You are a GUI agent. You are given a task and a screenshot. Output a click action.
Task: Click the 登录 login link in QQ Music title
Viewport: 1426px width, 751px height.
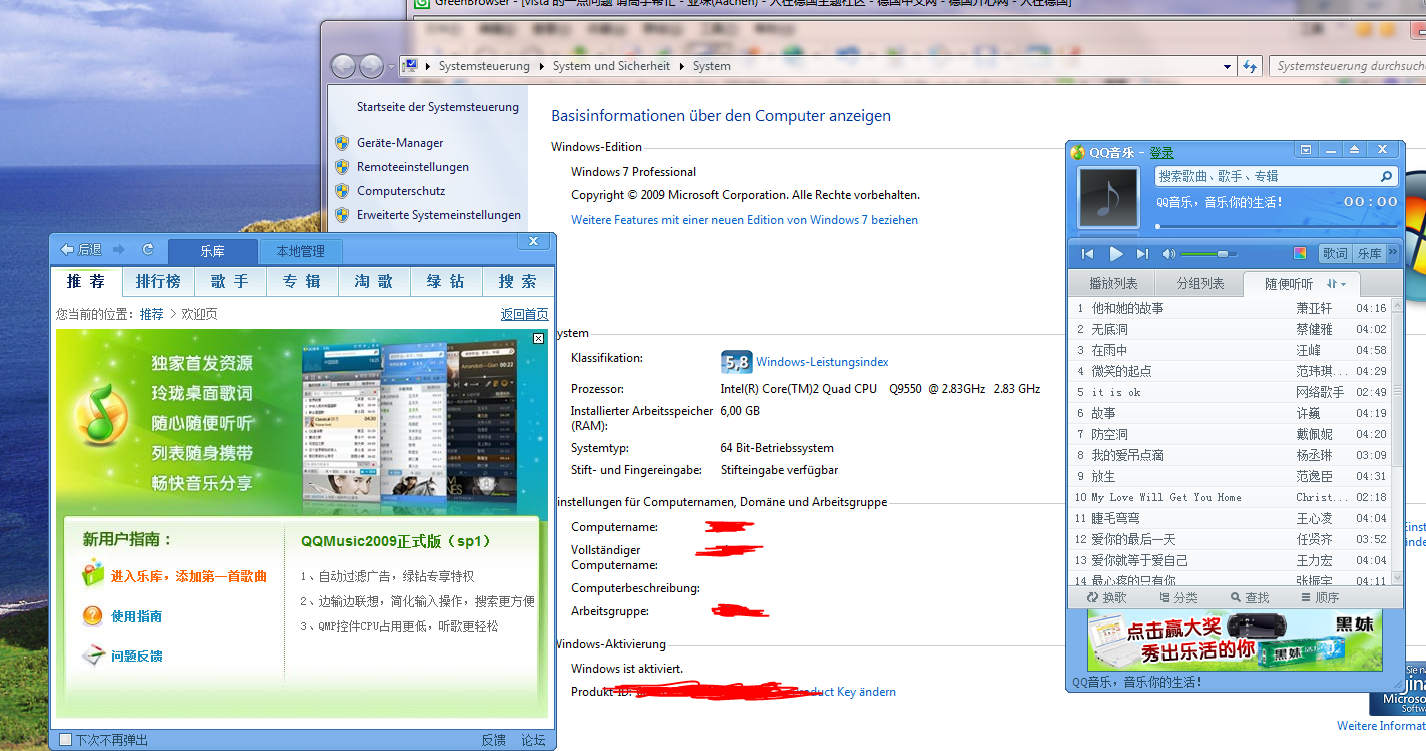(x=1161, y=153)
